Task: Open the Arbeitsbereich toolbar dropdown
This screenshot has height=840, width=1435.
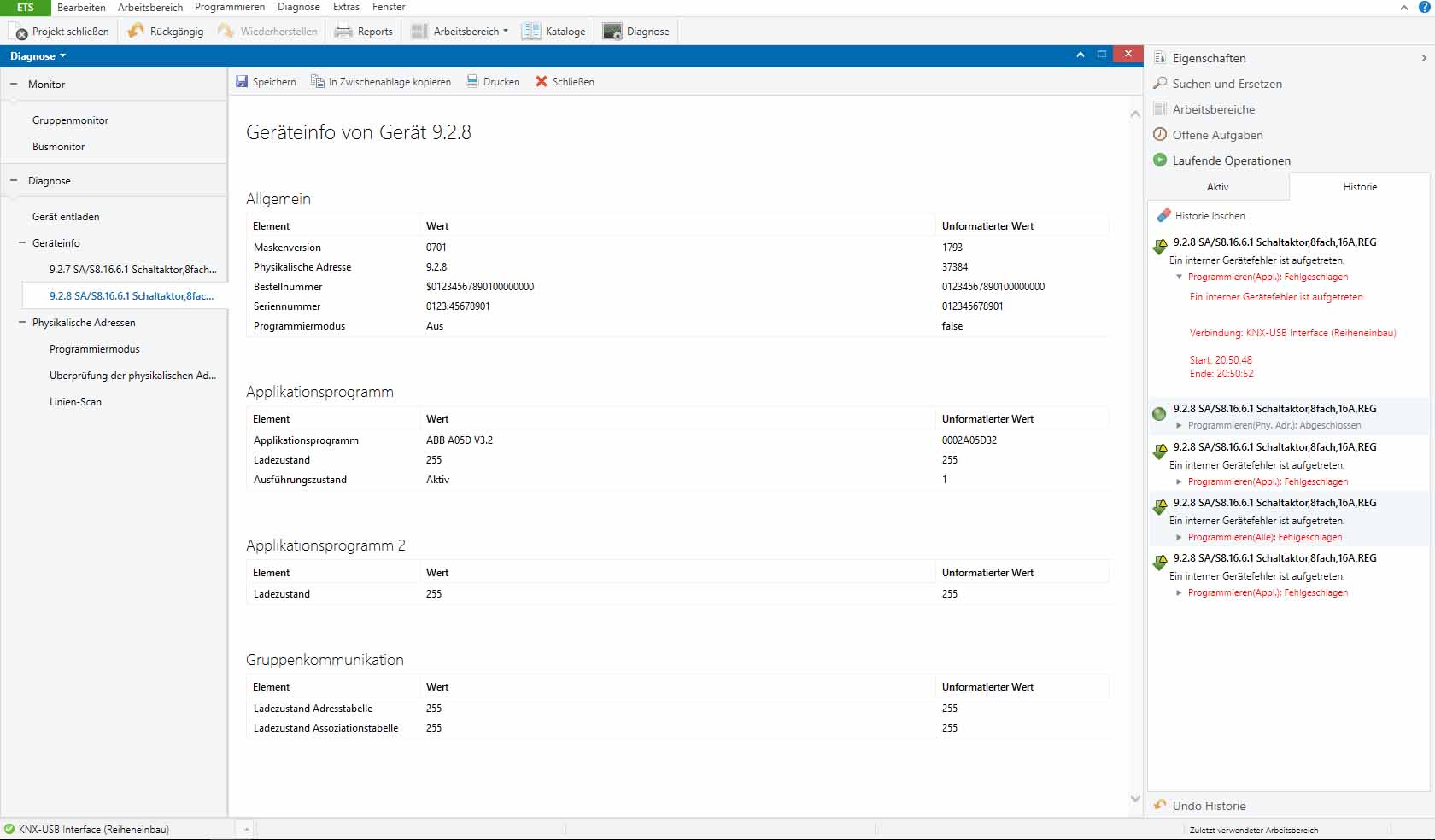Action: click(460, 32)
